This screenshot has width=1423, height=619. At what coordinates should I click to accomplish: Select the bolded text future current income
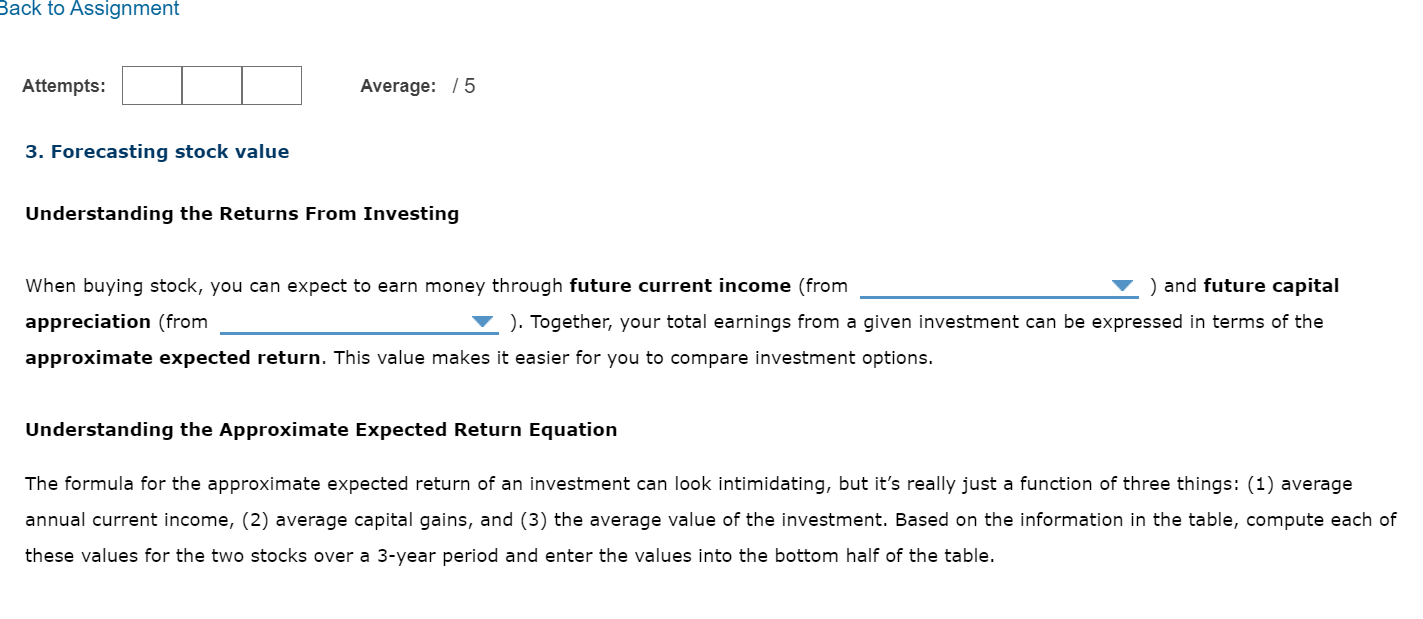pyautogui.click(x=679, y=285)
